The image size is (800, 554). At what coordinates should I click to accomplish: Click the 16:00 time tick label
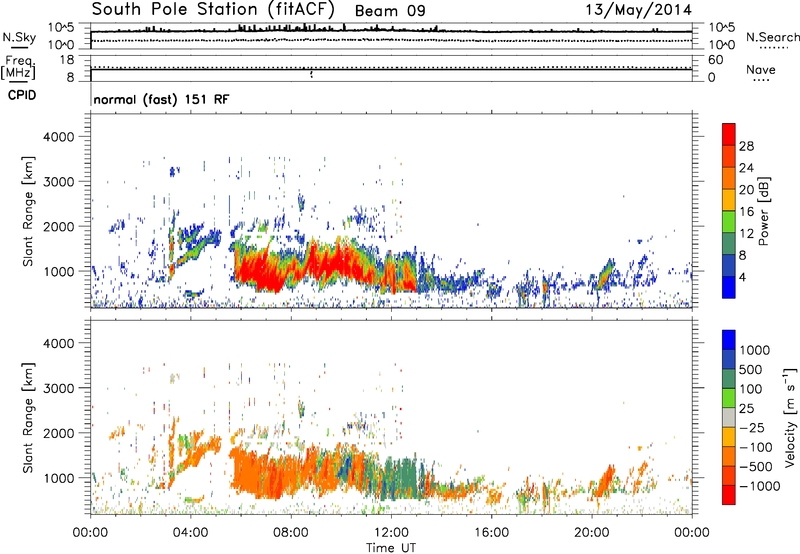[491, 533]
